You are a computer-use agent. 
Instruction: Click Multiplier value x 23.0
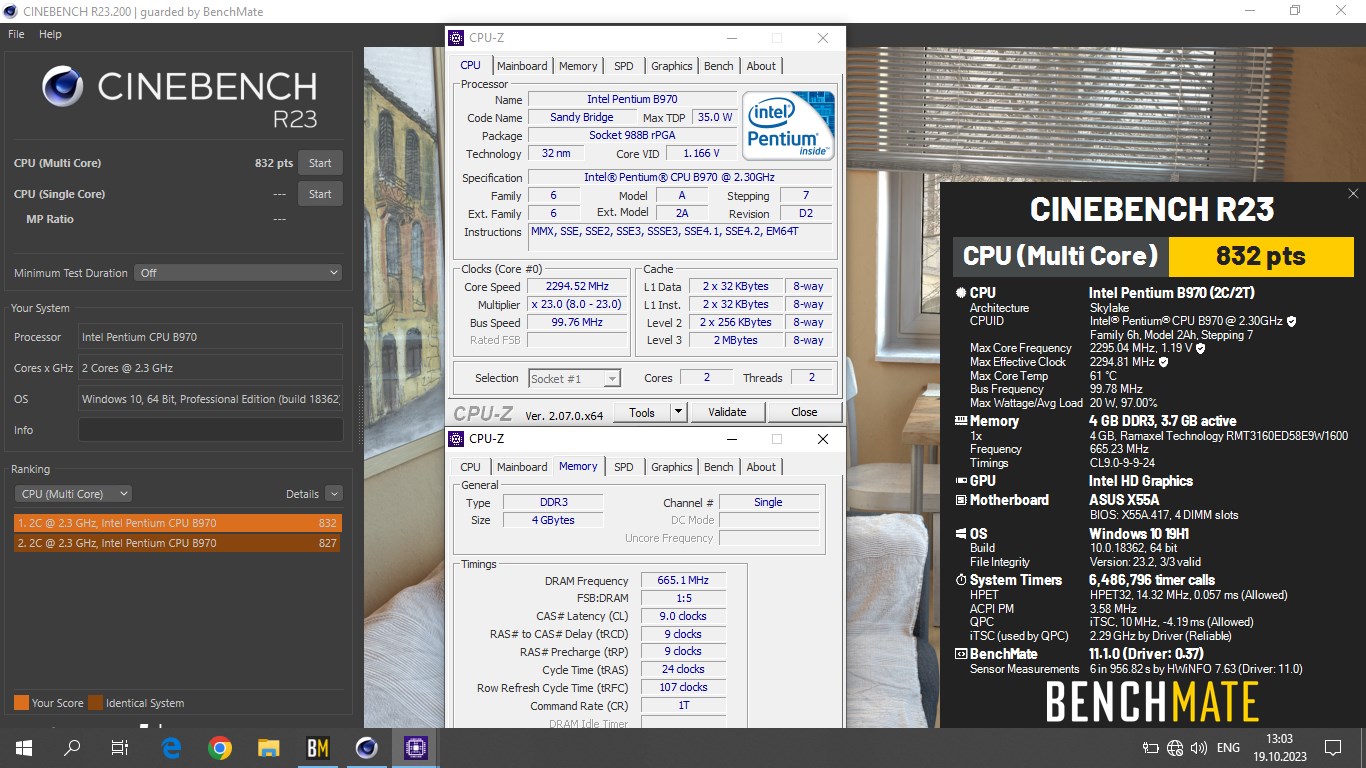point(577,305)
